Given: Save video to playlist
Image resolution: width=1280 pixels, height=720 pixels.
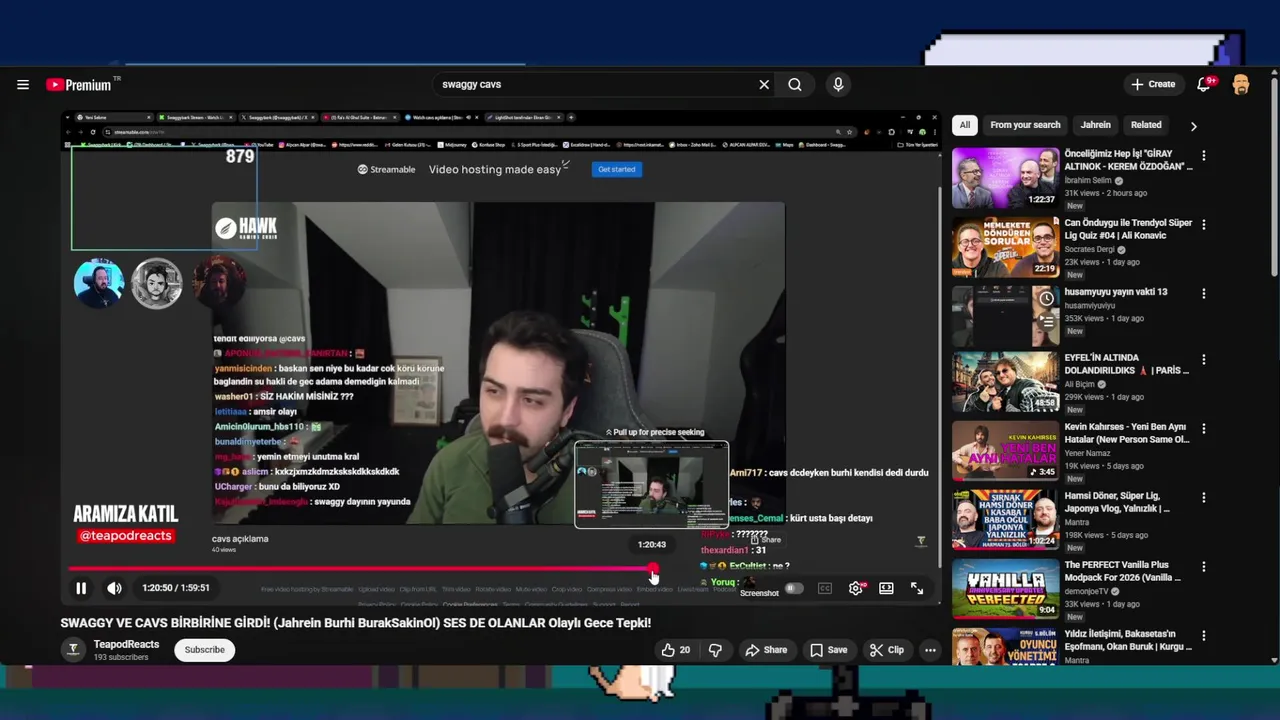Looking at the screenshot, I should point(829,650).
